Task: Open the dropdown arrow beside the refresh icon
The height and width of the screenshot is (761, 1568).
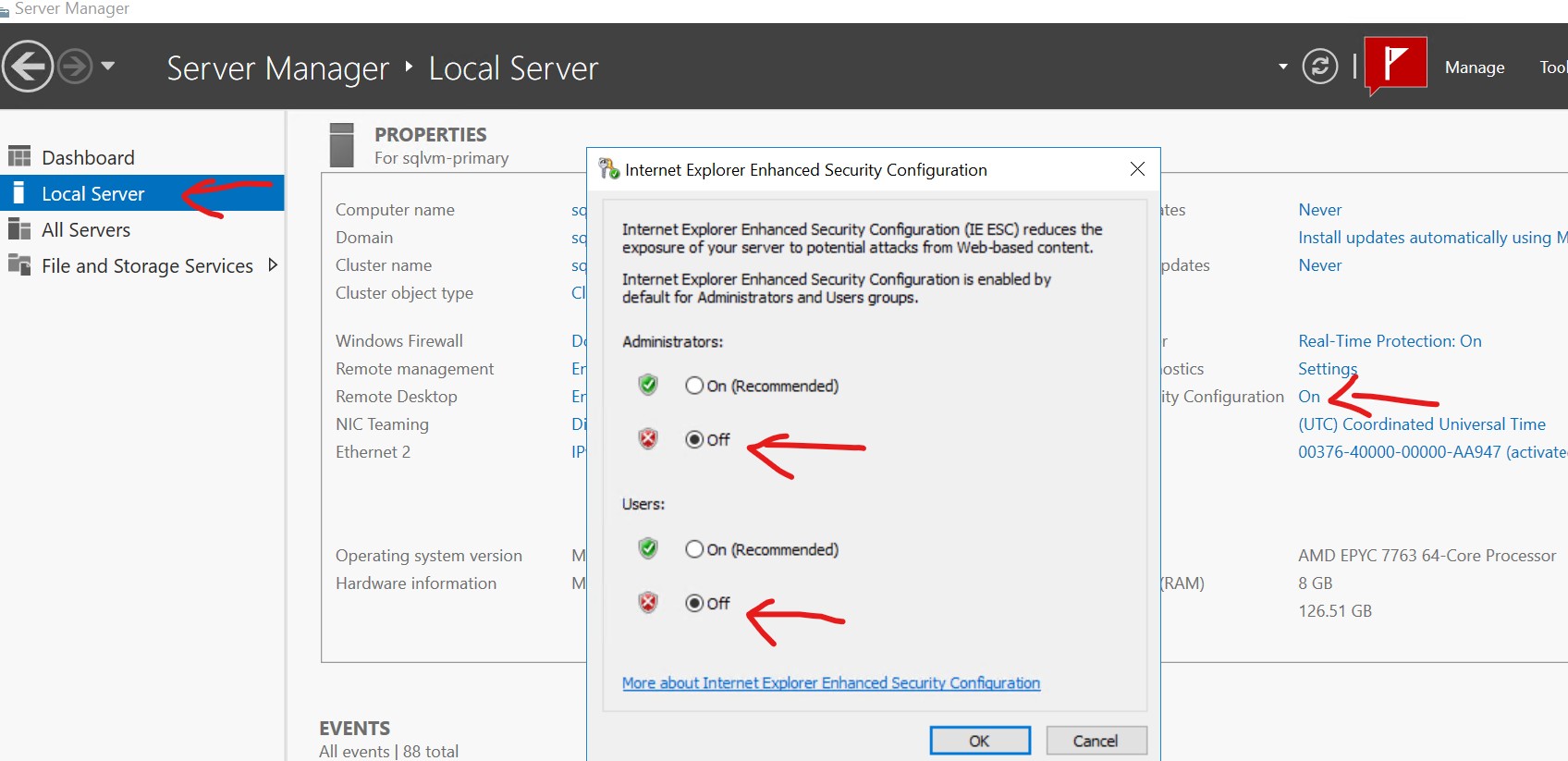Action: (1282, 67)
